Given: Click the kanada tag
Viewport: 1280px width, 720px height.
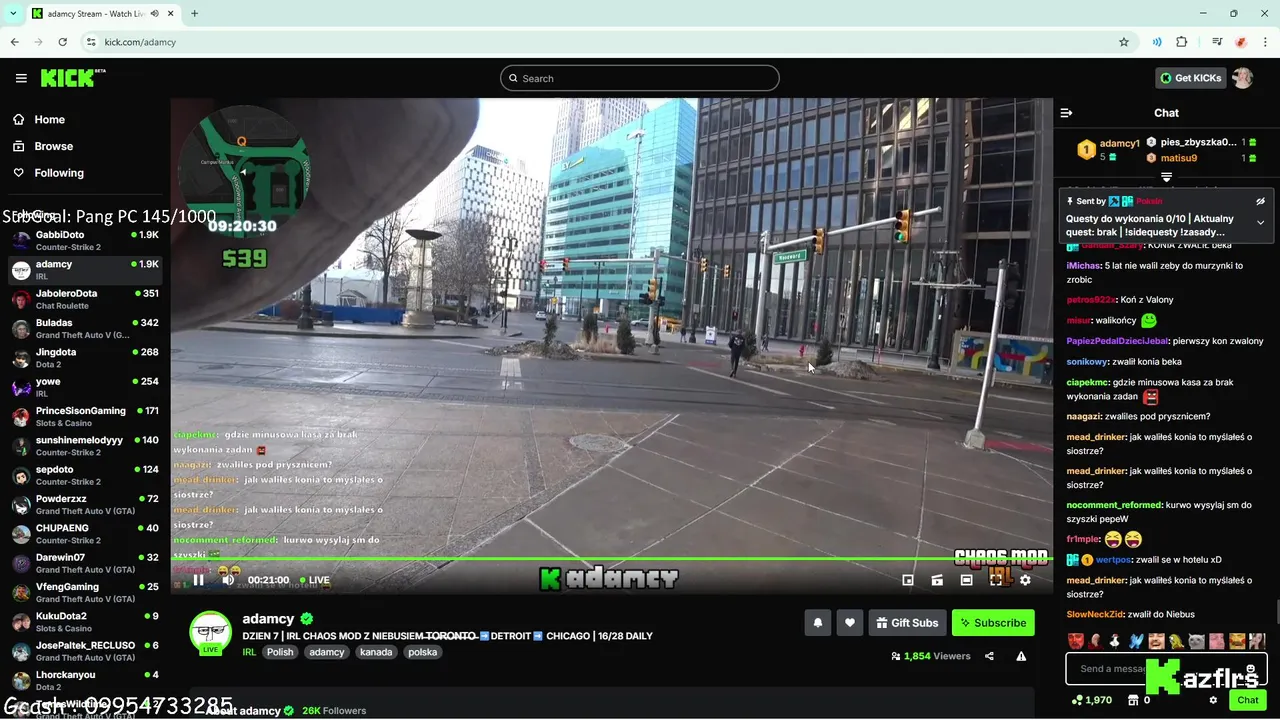Looking at the screenshot, I should coord(376,652).
